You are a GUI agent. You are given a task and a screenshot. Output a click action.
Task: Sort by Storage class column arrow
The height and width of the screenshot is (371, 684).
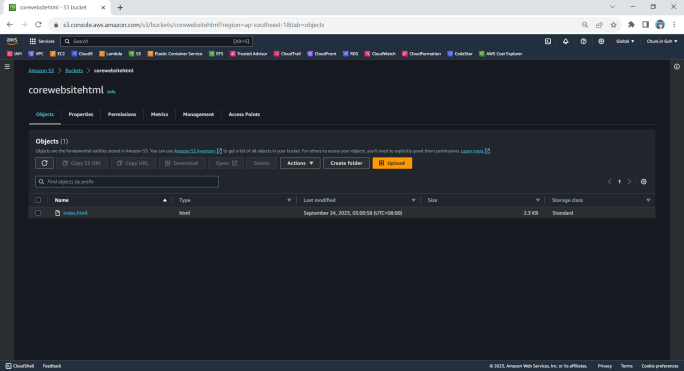(648, 200)
